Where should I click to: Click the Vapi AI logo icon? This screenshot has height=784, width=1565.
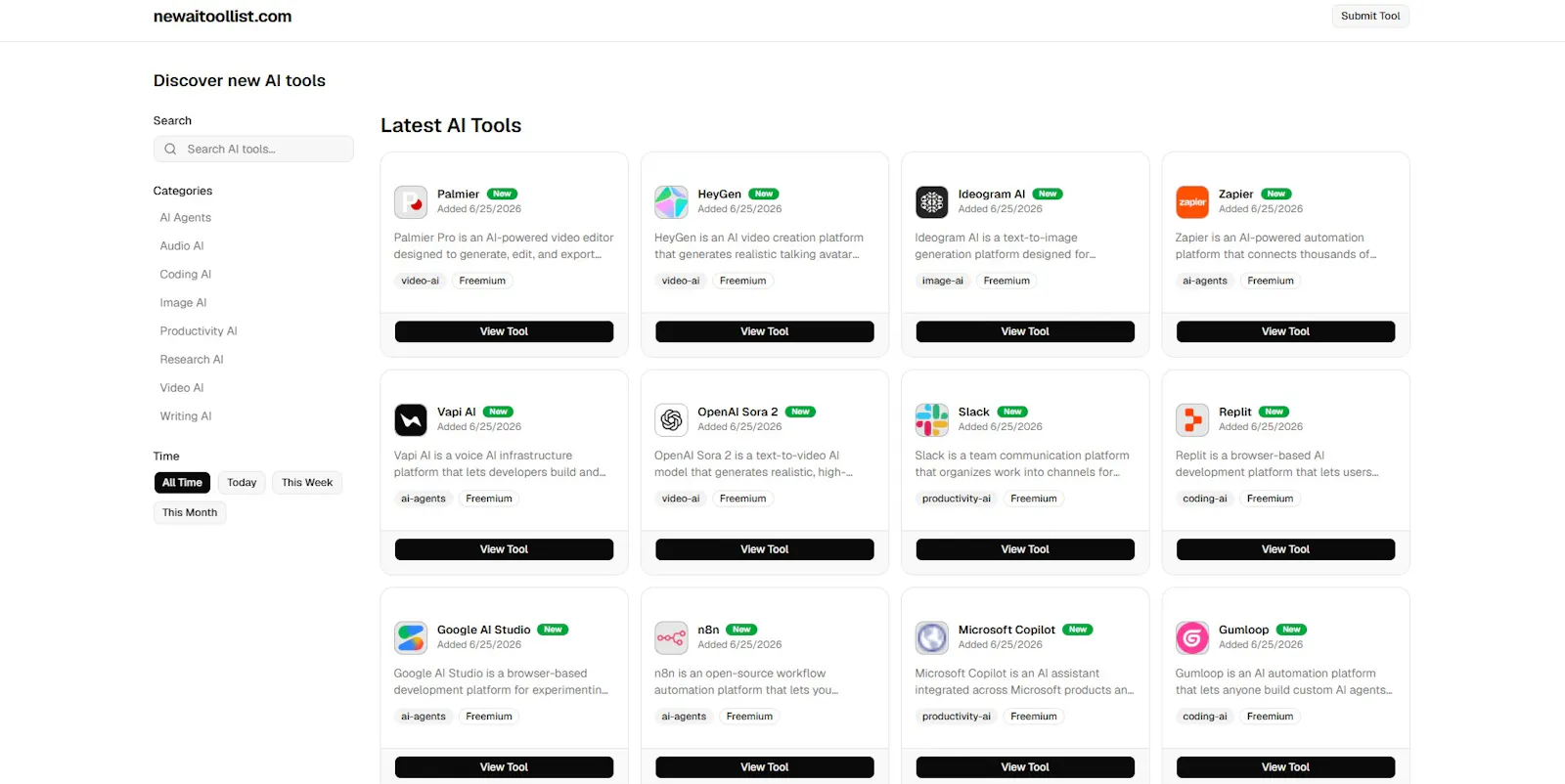[411, 420]
